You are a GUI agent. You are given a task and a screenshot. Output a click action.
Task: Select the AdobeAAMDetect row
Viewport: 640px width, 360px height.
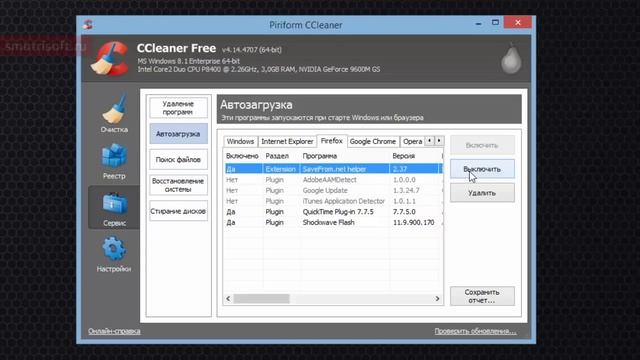[333, 180]
